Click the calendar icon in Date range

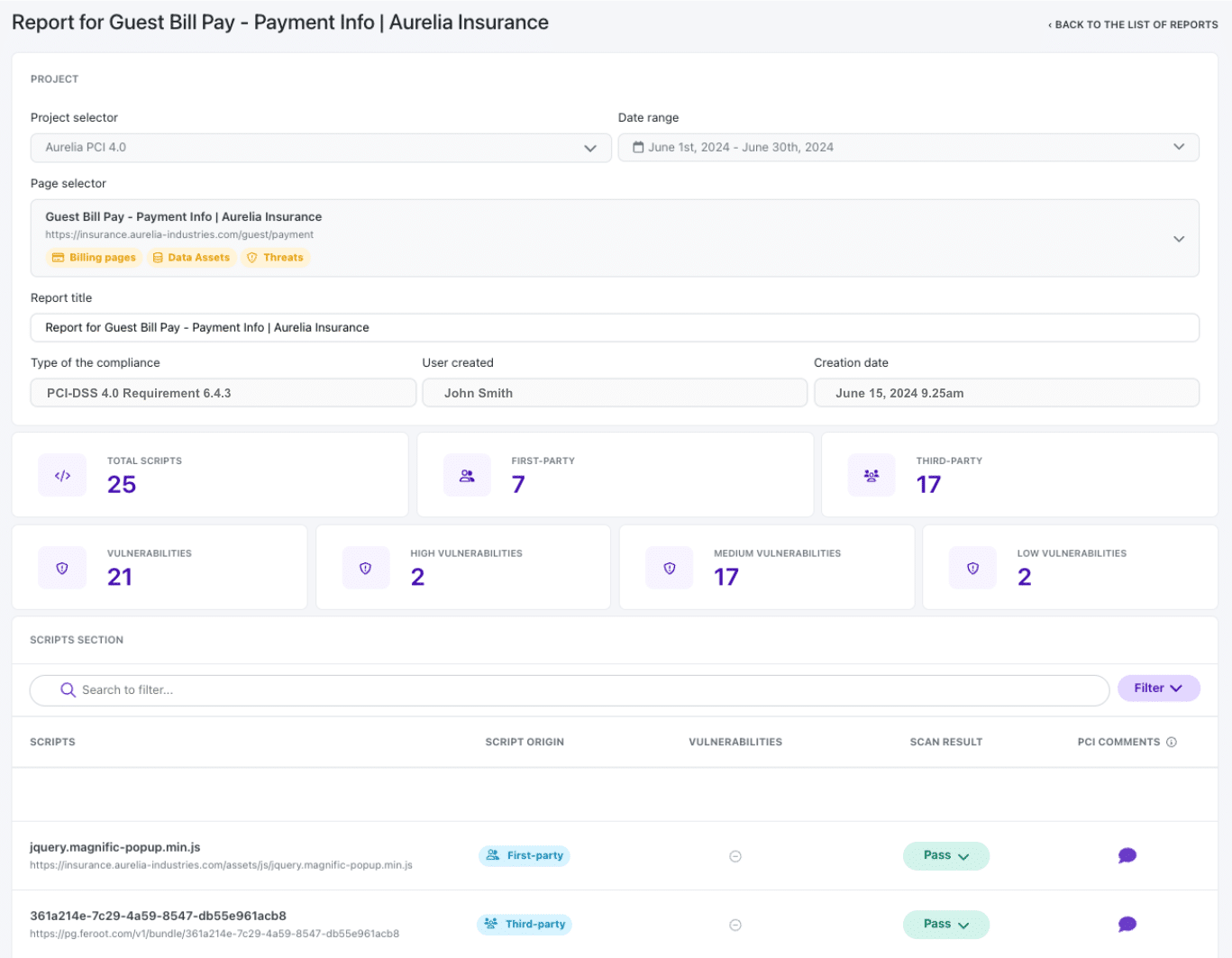(638, 147)
